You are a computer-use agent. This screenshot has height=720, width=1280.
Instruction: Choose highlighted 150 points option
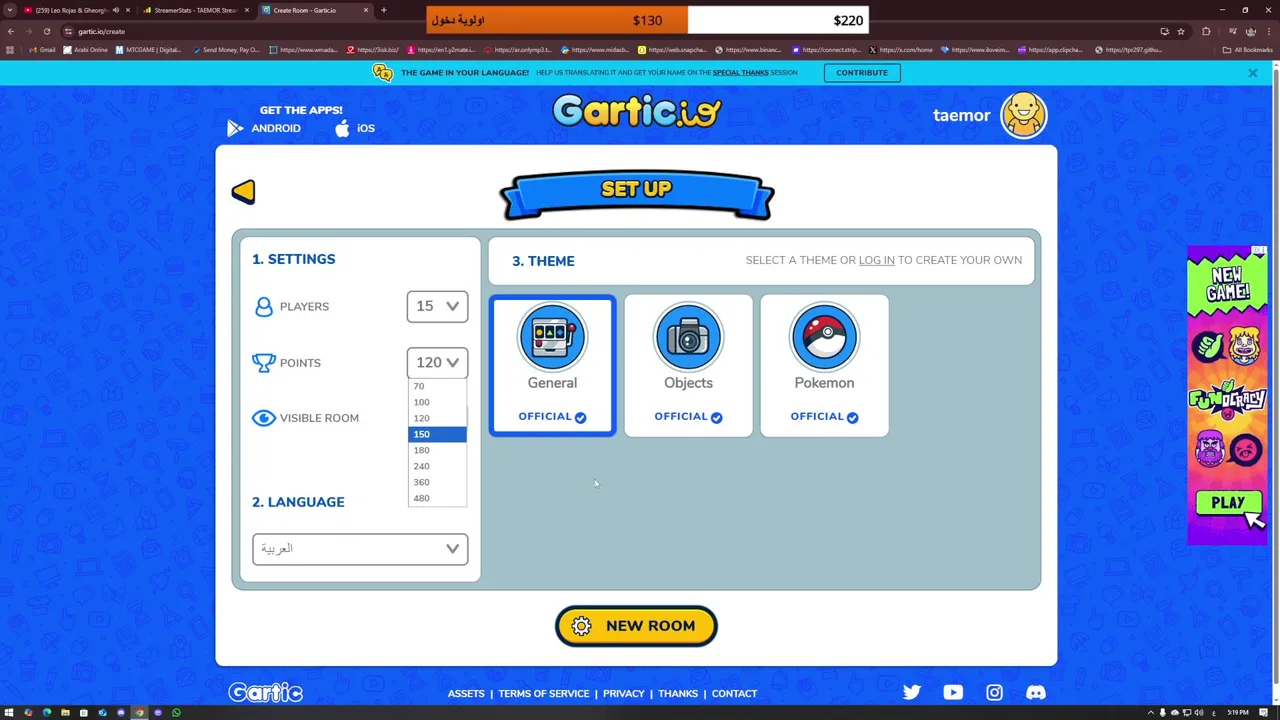coord(437,434)
